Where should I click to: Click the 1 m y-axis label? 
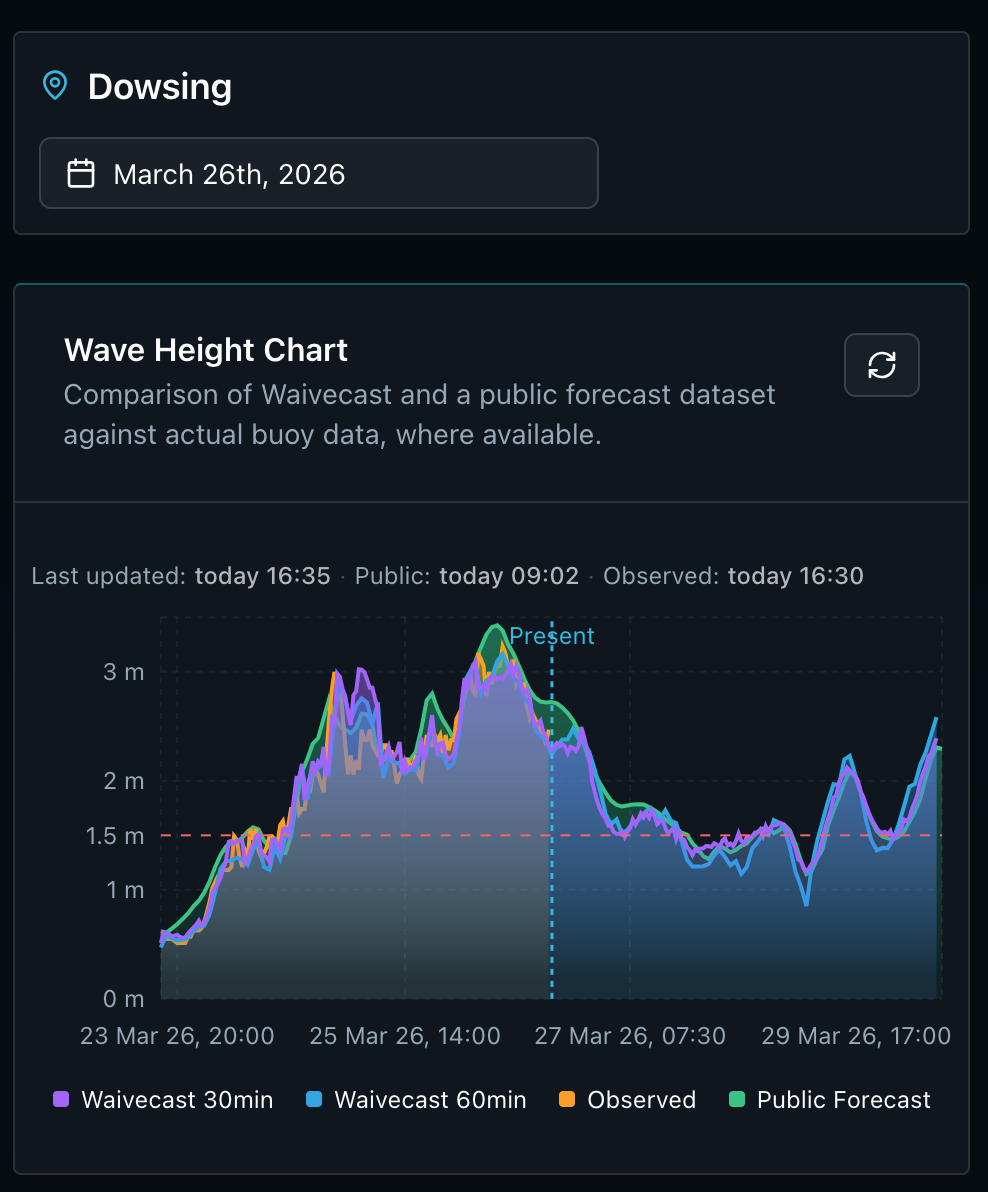pyautogui.click(x=125, y=890)
